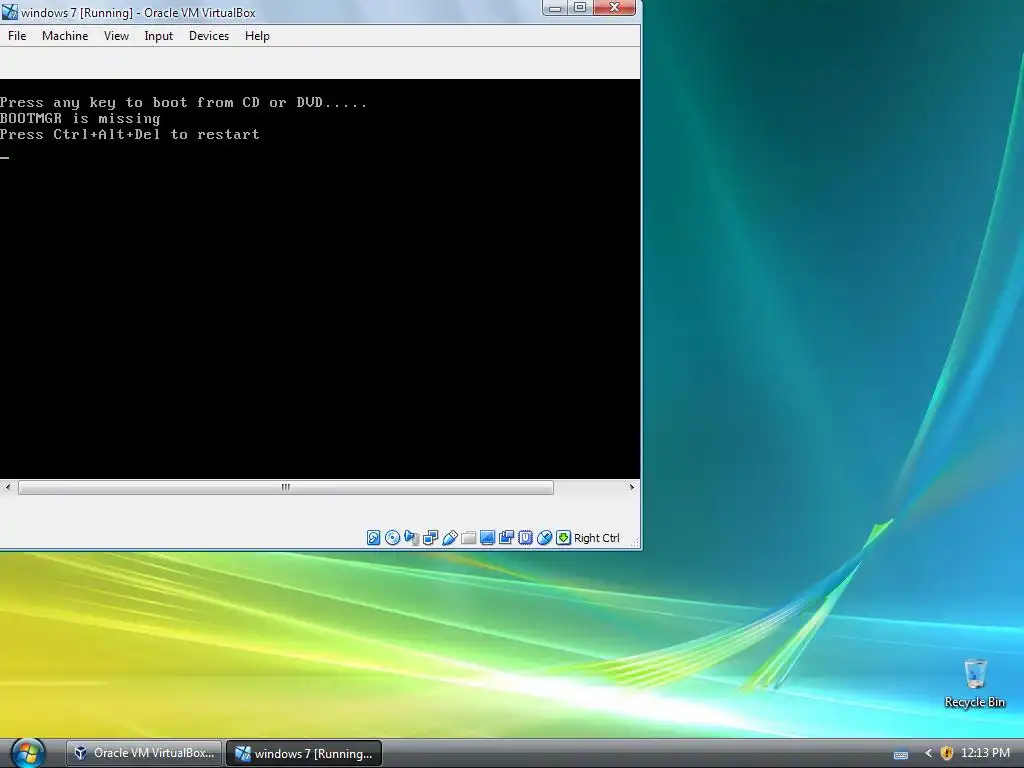Show hidden tray icons arrow

[928, 753]
